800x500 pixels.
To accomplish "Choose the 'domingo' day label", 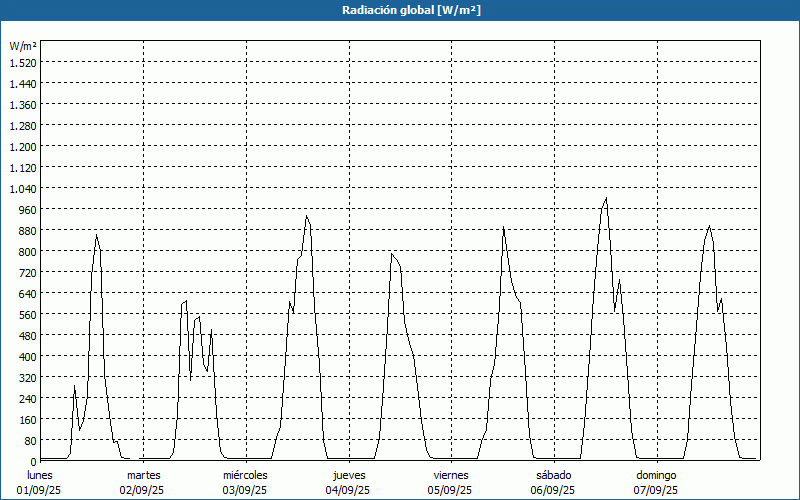I will (656, 475).
